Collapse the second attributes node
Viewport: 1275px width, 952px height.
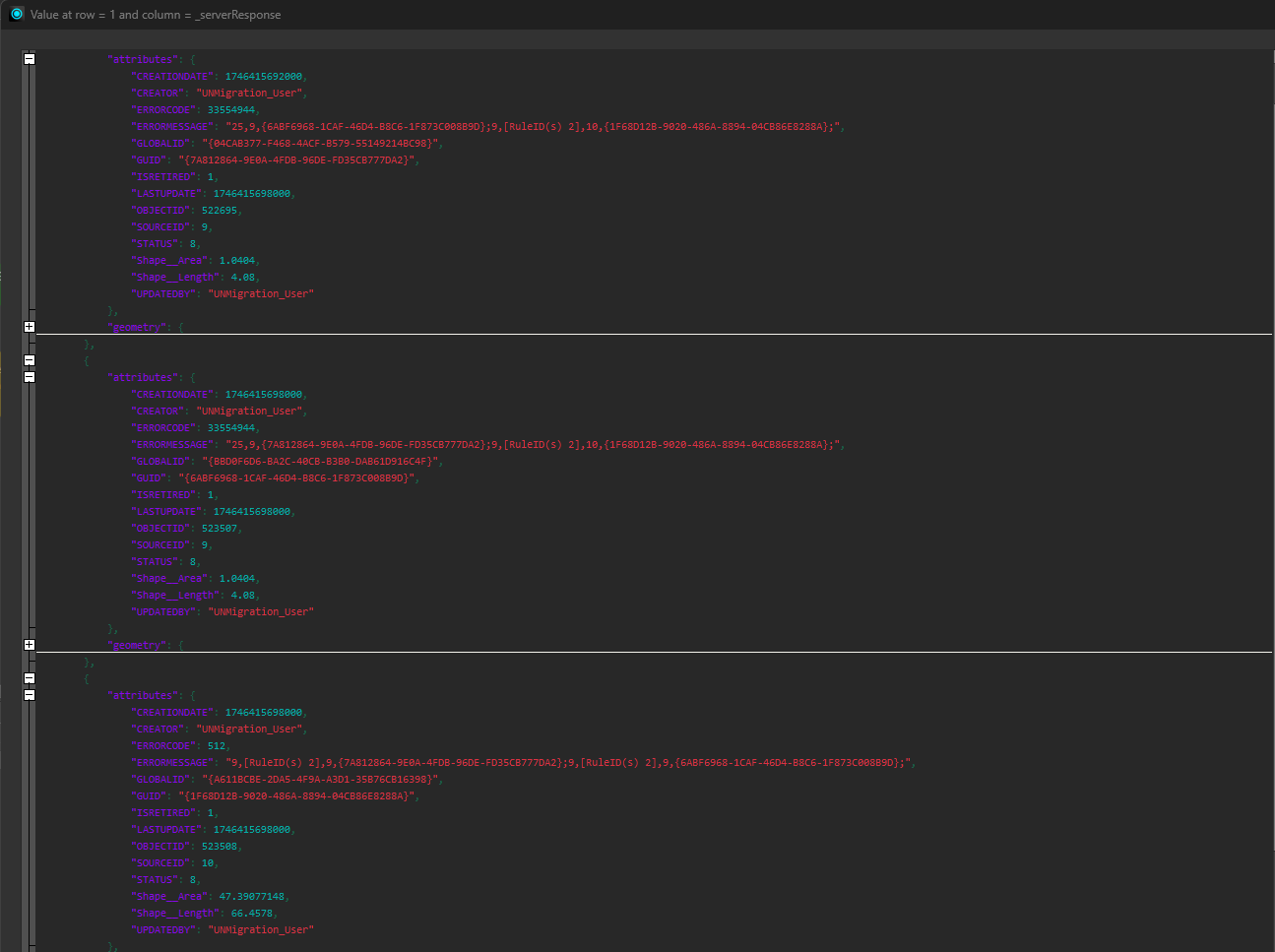(30, 377)
